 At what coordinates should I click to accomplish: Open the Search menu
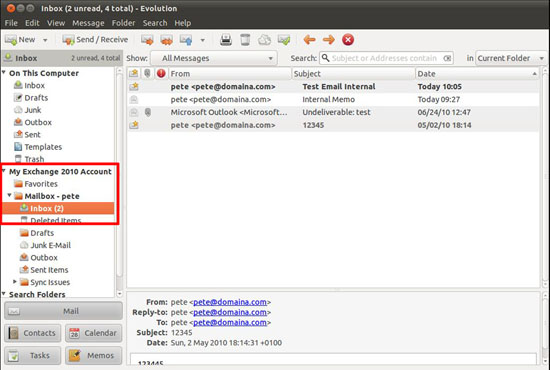click(x=155, y=23)
